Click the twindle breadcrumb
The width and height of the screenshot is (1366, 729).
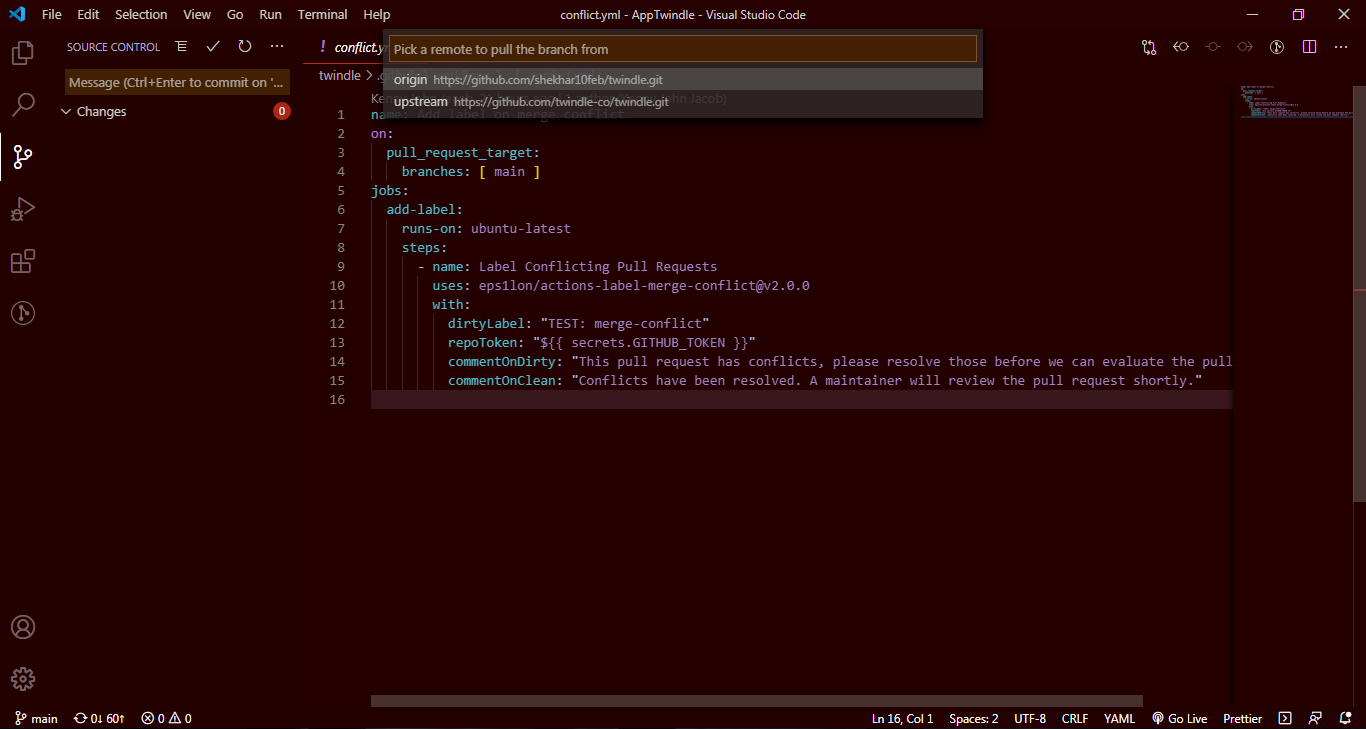(339, 75)
